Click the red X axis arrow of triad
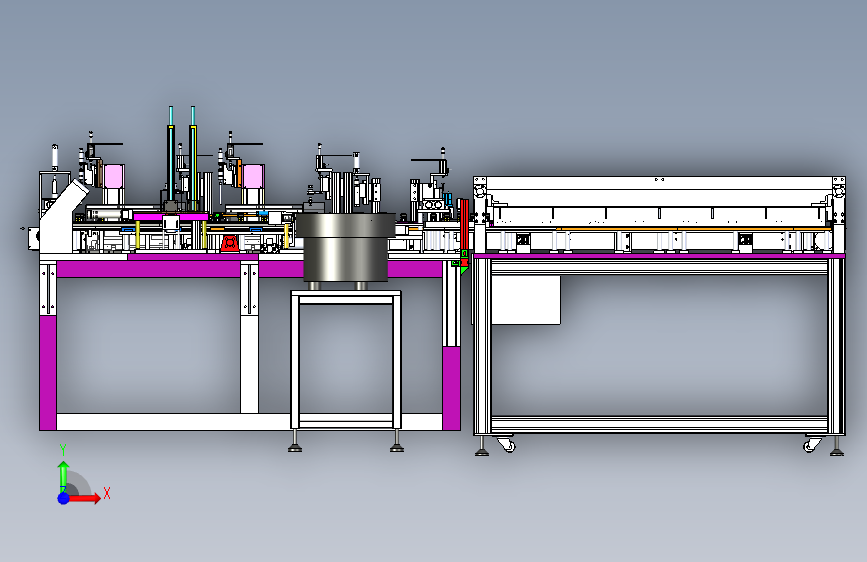Image resolution: width=867 pixels, height=562 pixels. point(85,498)
